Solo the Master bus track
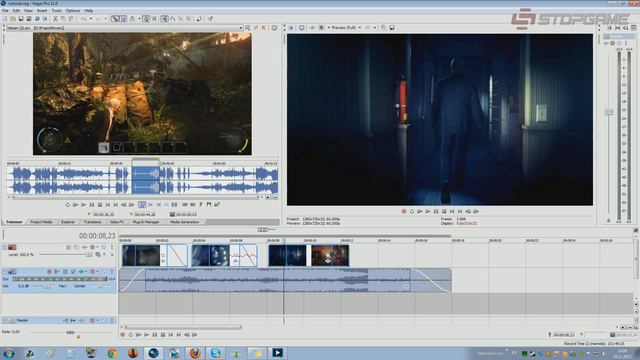The width and height of the screenshot is (640, 360). (111, 320)
